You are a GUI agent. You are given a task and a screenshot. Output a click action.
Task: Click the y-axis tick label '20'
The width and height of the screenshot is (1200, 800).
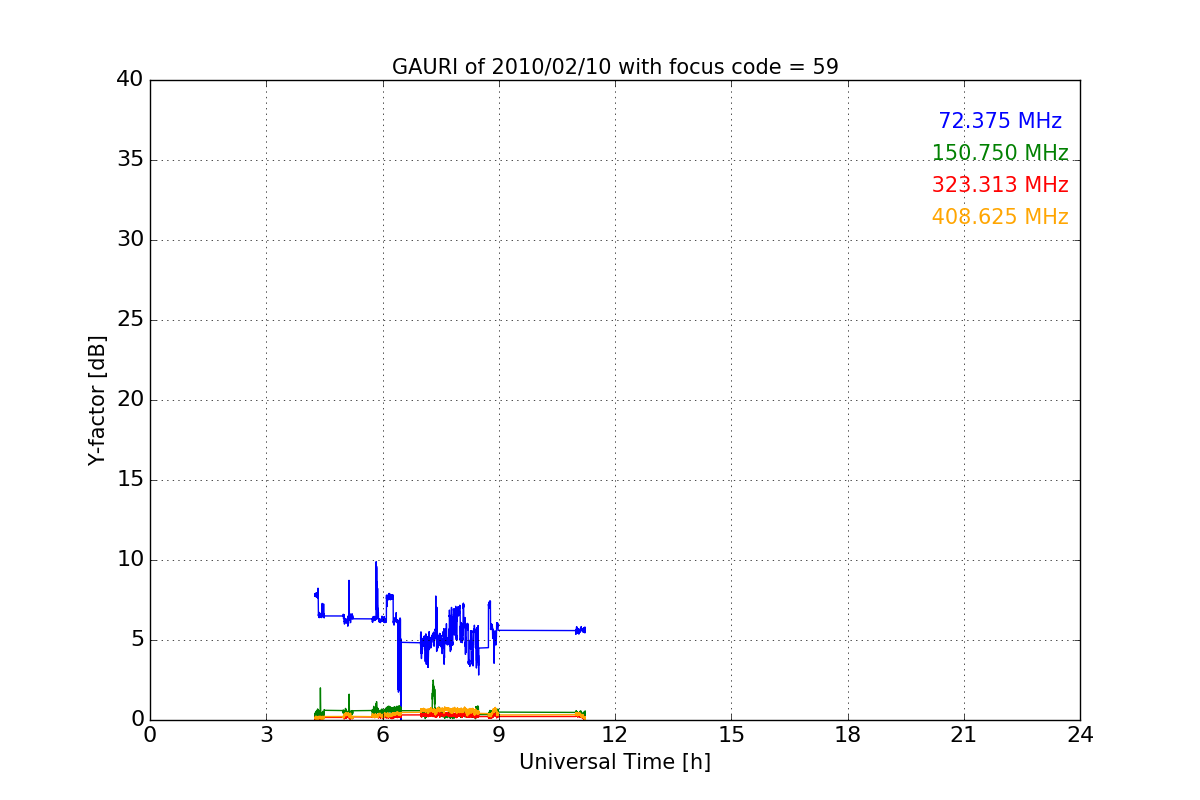click(130, 400)
